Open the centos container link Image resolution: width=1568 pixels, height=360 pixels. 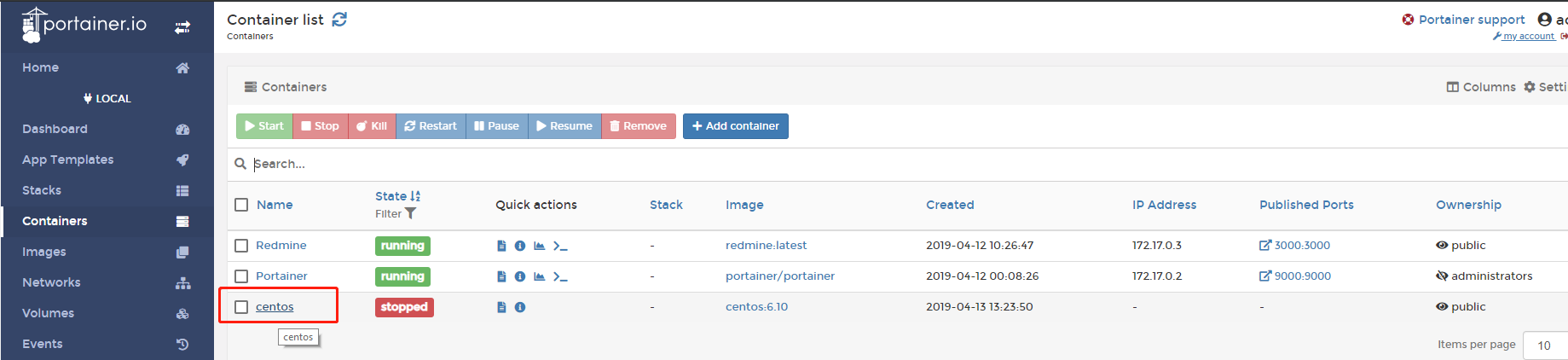(275, 307)
